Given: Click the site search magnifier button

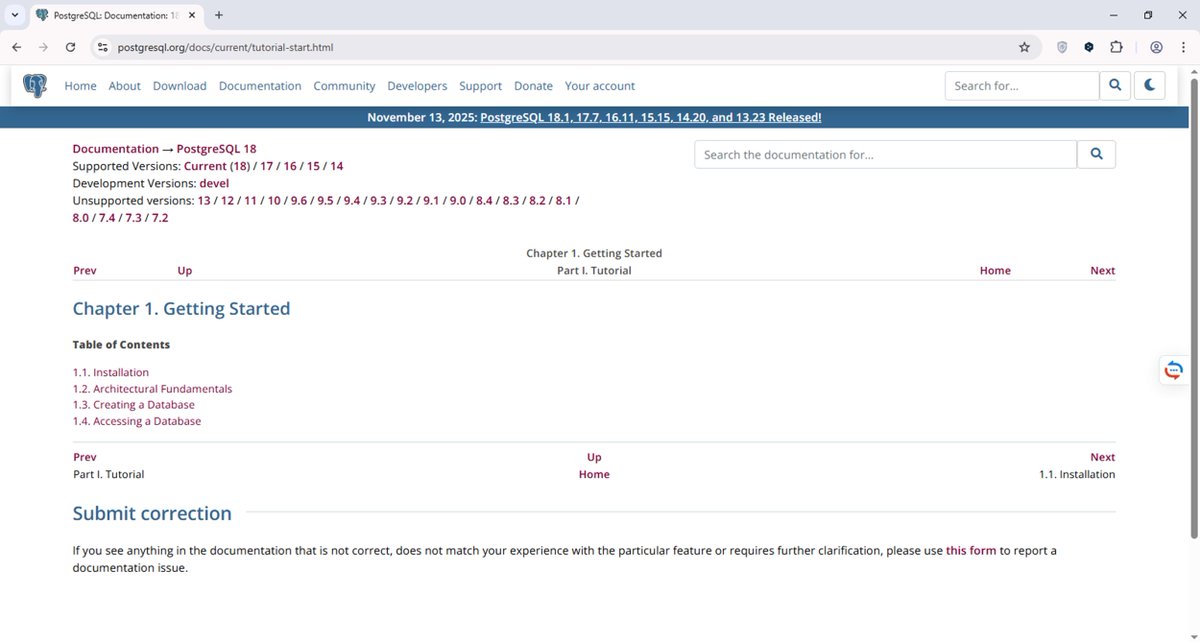Looking at the screenshot, I should [x=1115, y=86].
